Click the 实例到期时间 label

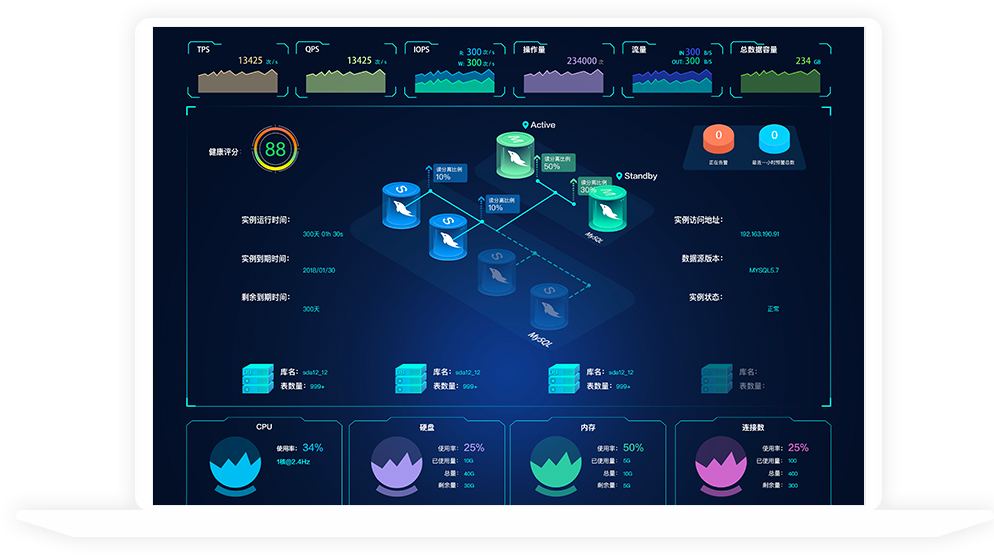[x=266, y=259]
